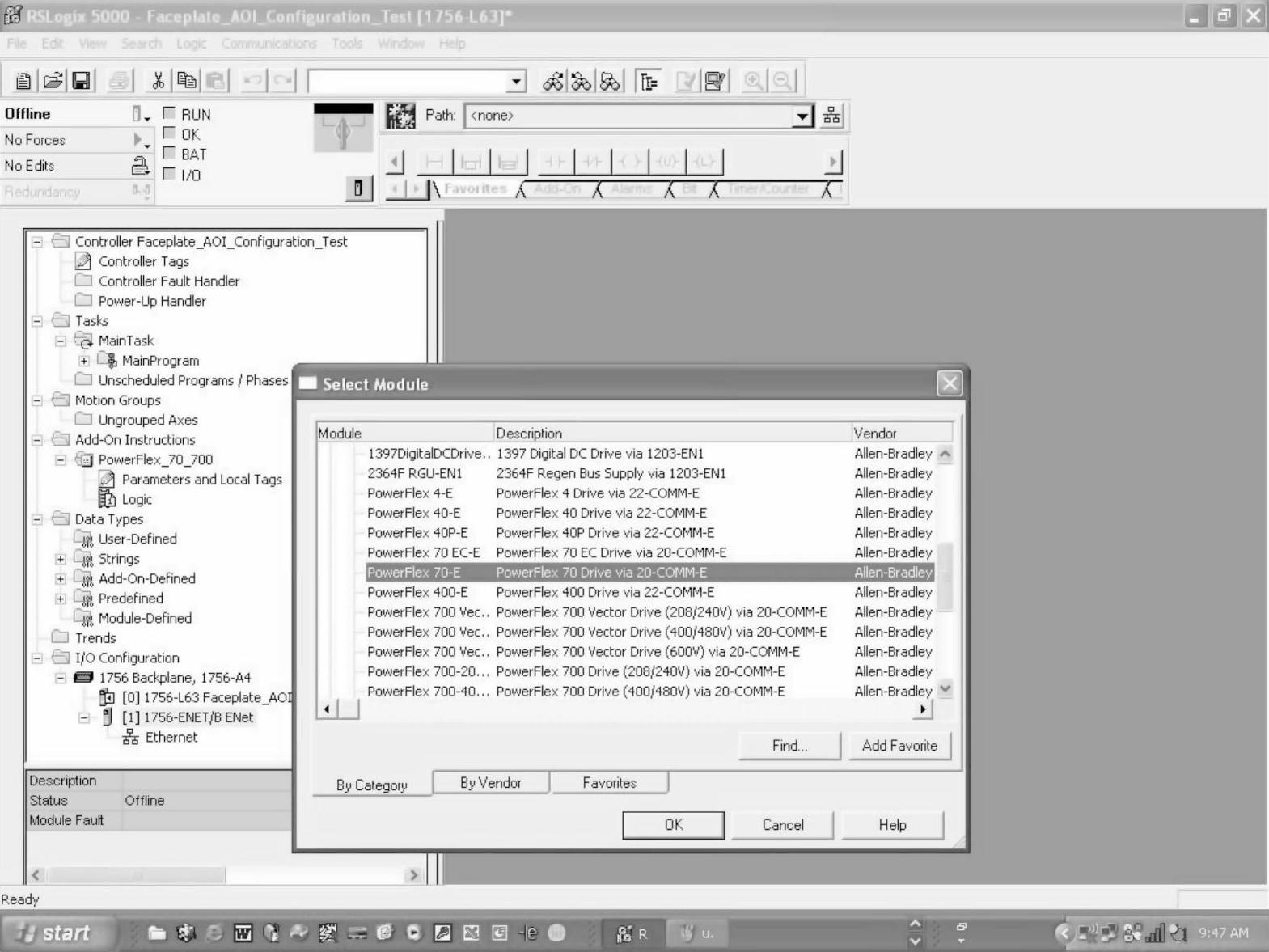Switch to the Favorites tab in dialog
1269x952 pixels.
610,783
